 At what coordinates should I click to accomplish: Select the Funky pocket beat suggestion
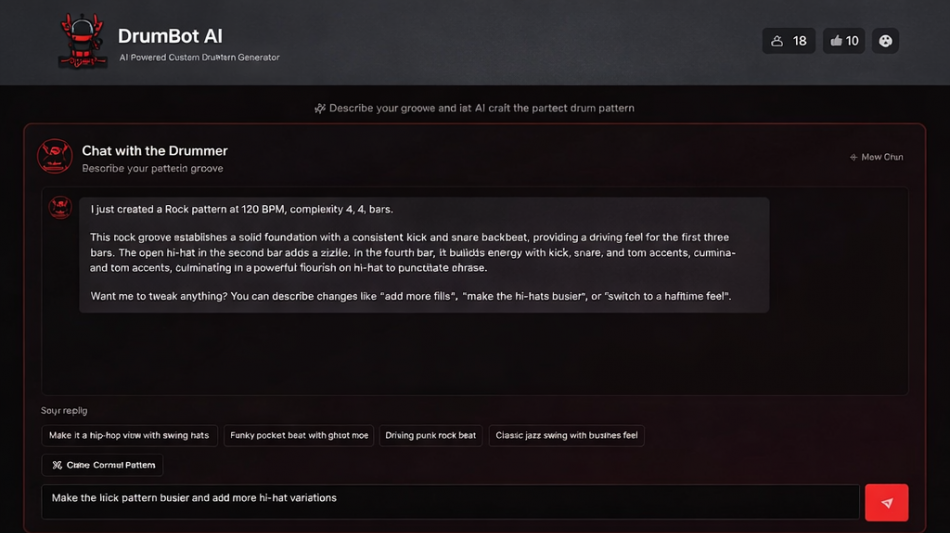[299, 436]
